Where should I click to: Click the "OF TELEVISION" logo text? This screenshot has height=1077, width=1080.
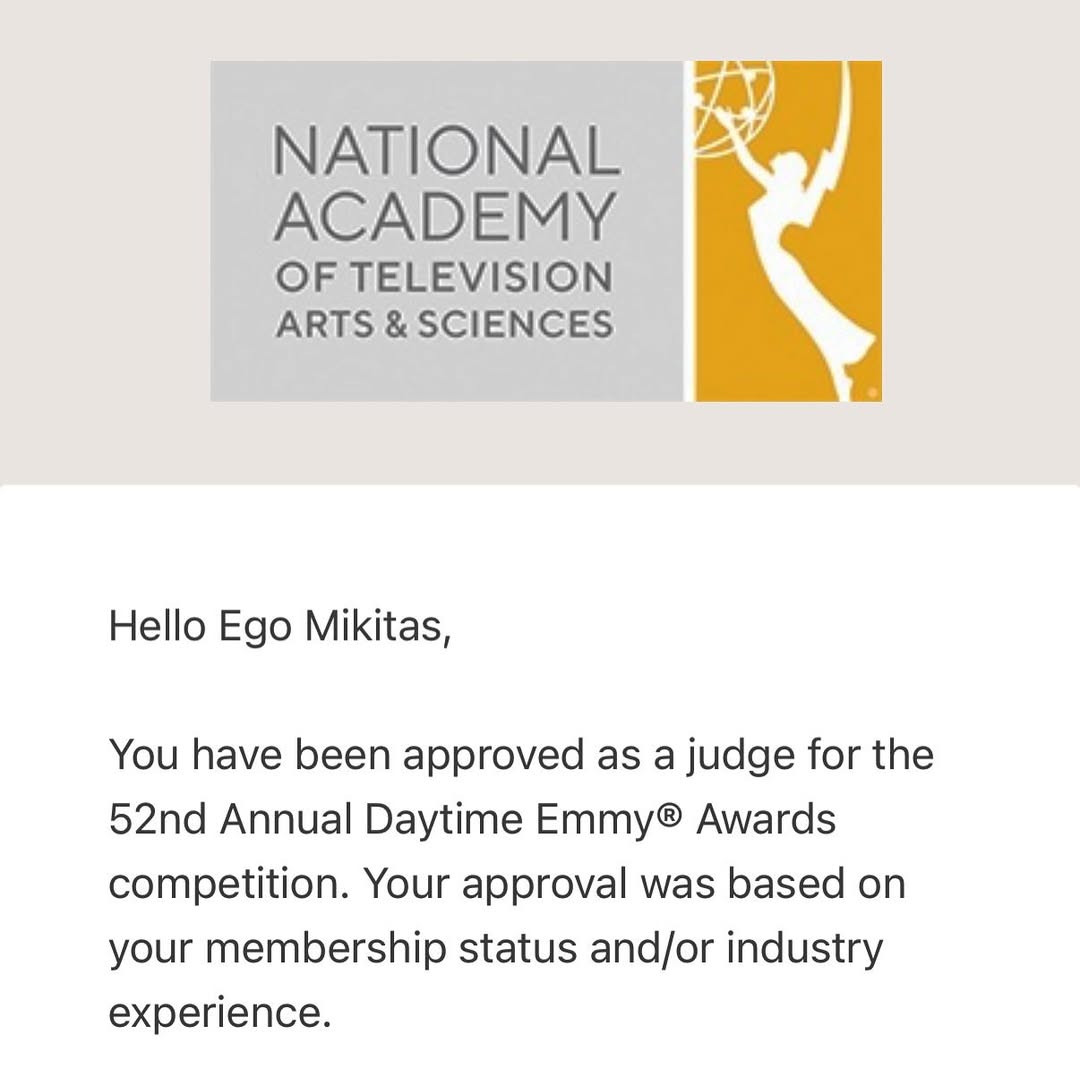pos(444,278)
